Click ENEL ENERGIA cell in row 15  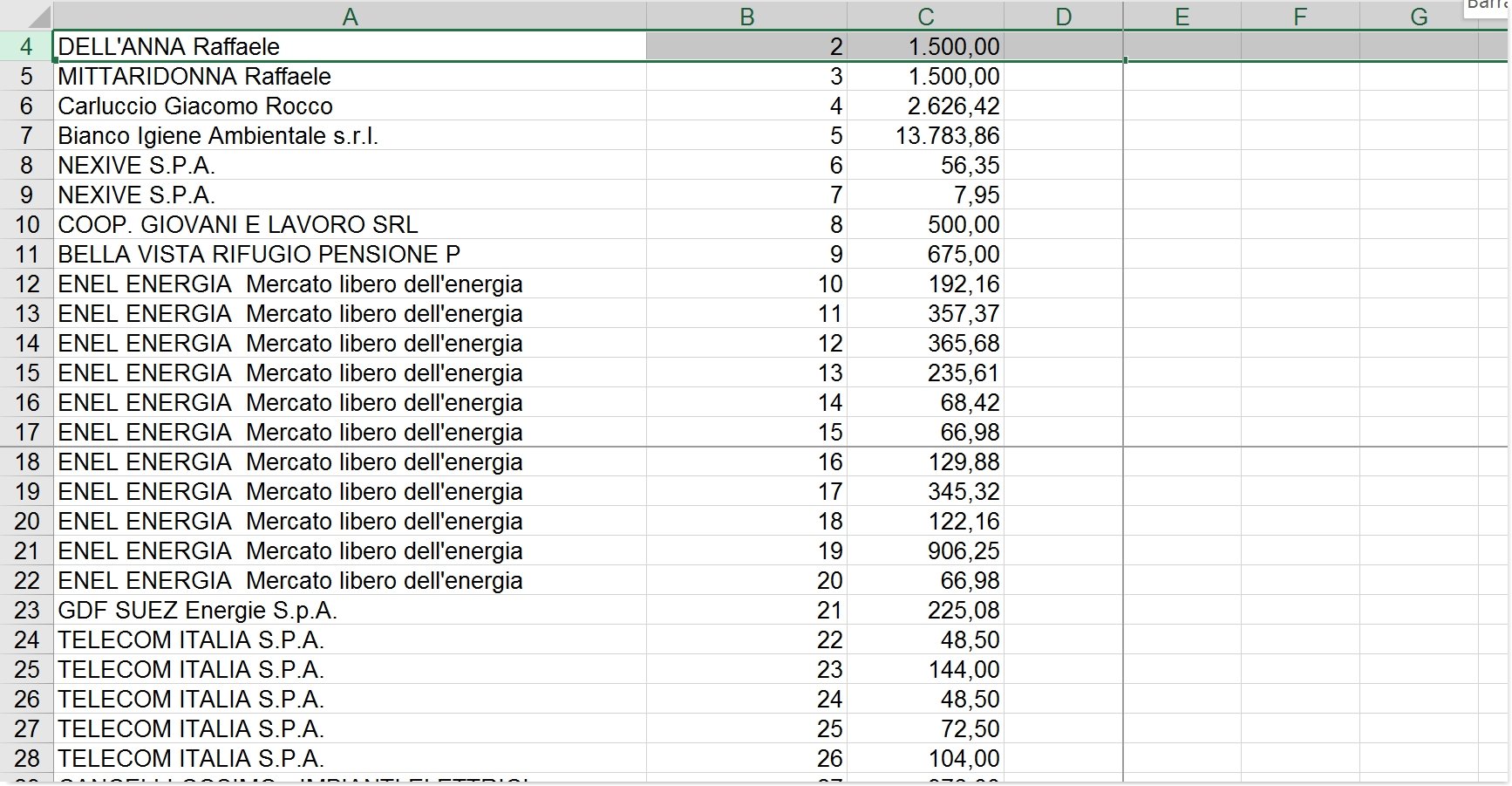[350, 372]
